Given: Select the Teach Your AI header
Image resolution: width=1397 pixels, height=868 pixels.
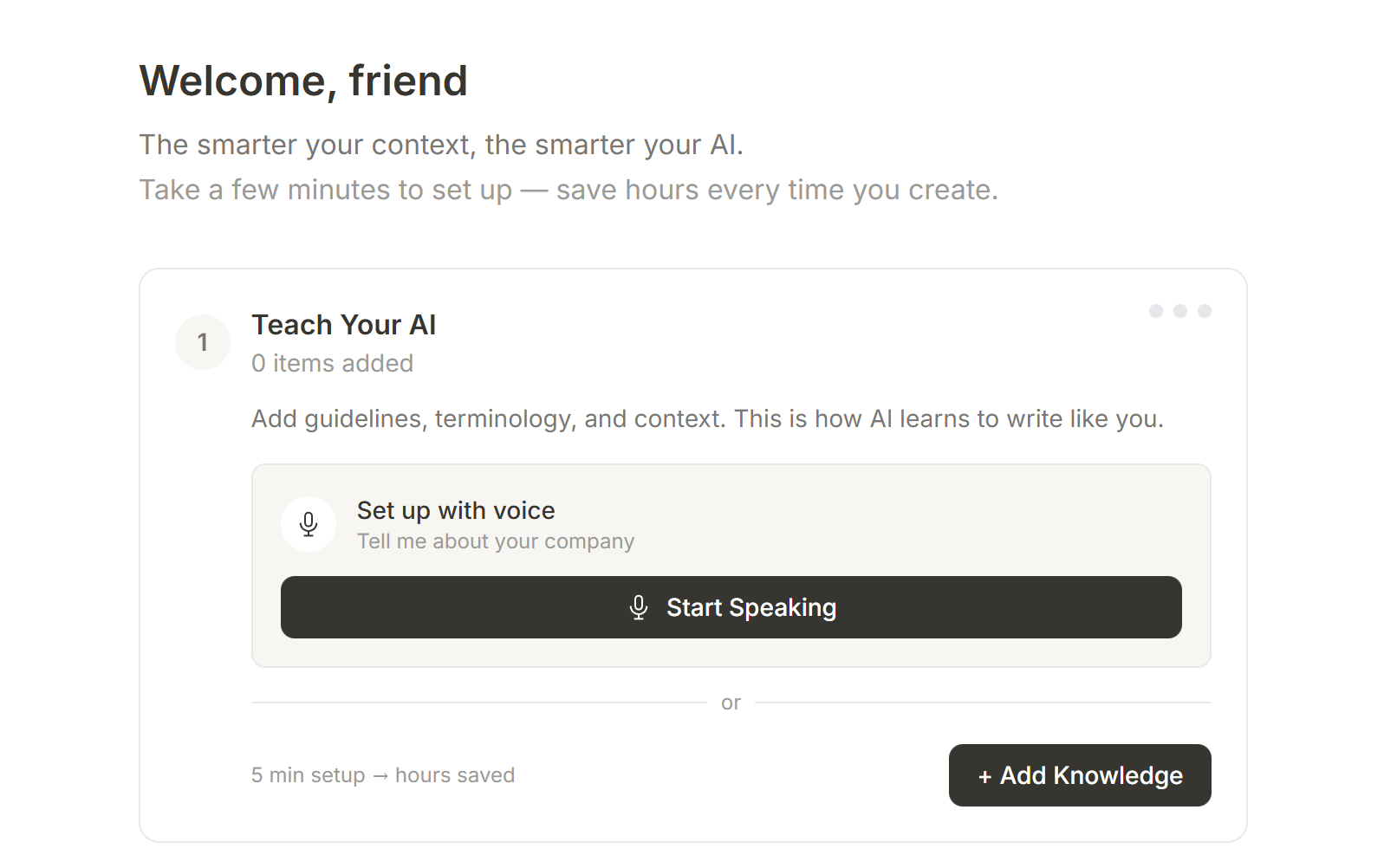Looking at the screenshot, I should [343, 325].
